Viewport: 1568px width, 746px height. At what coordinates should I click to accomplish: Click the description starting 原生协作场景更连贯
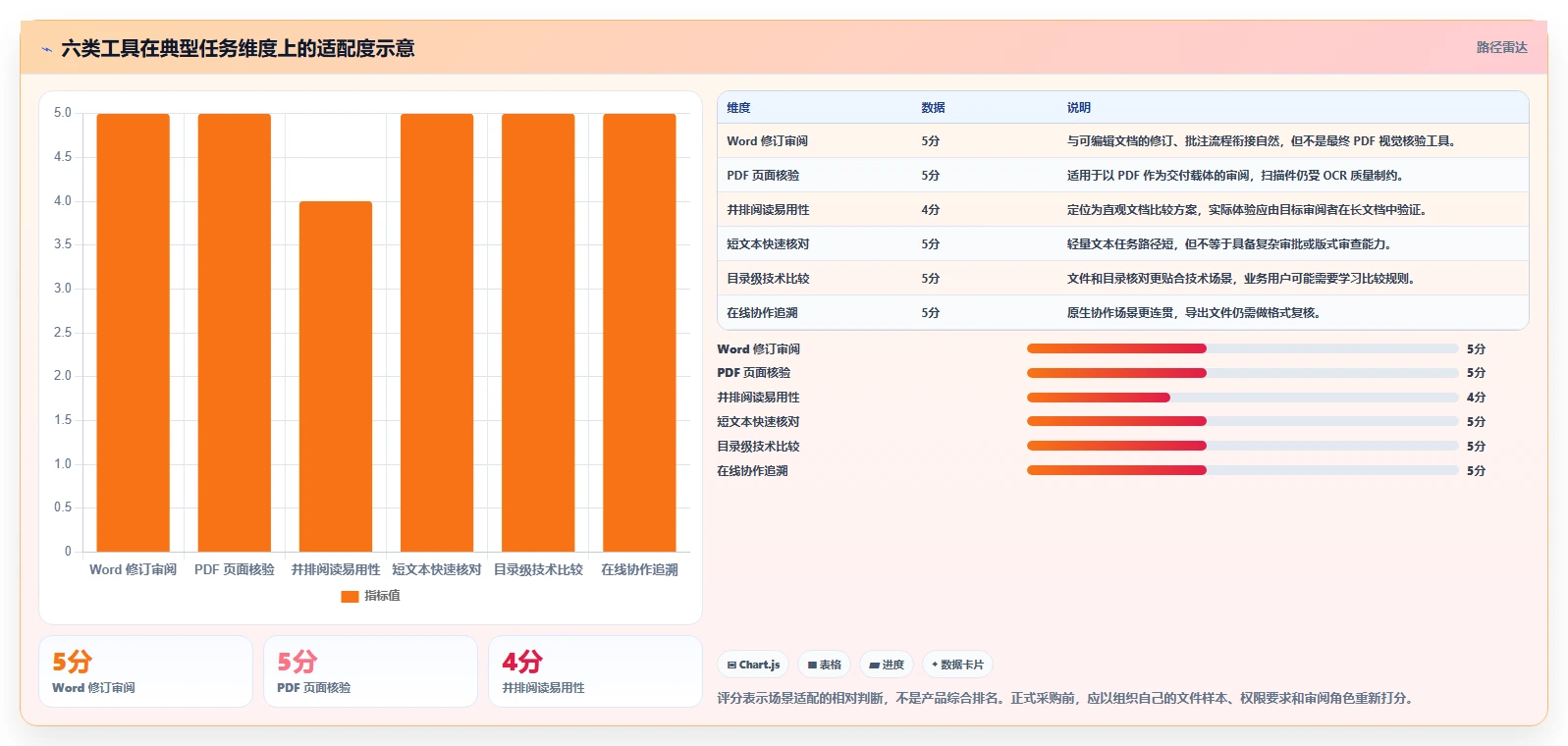(1195, 313)
